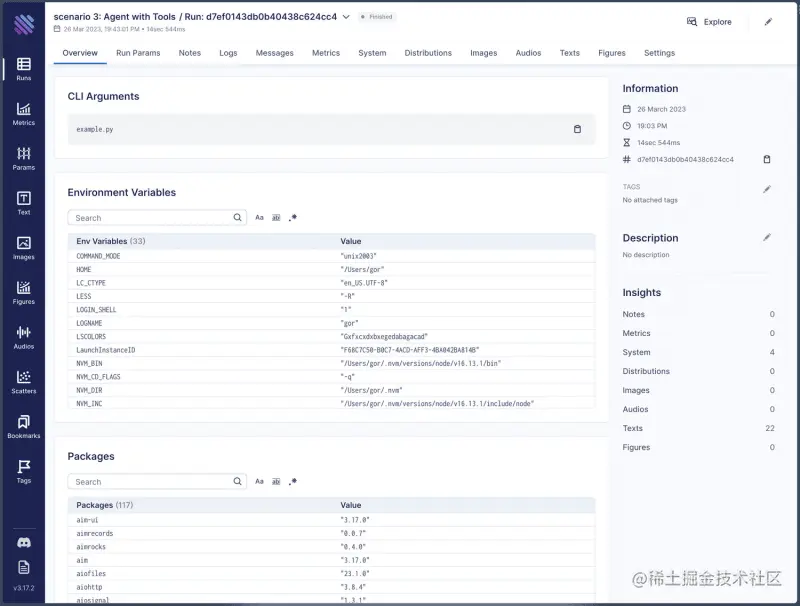This screenshot has width=800, height=606.
Task: Select the aimrecords package row
Action: 331,533
